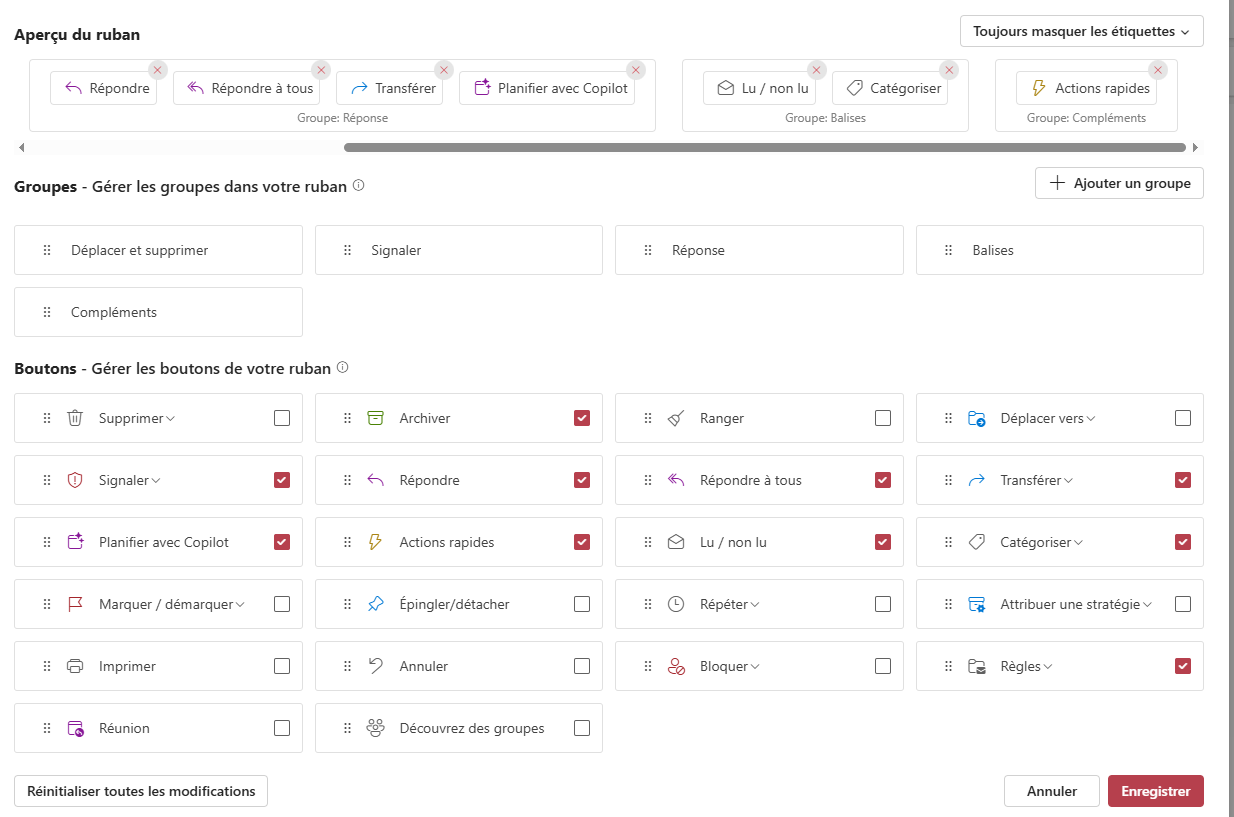The image size is (1234, 817).
Task: Click the info icon next to Boutons heading
Action: [x=342, y=367]
